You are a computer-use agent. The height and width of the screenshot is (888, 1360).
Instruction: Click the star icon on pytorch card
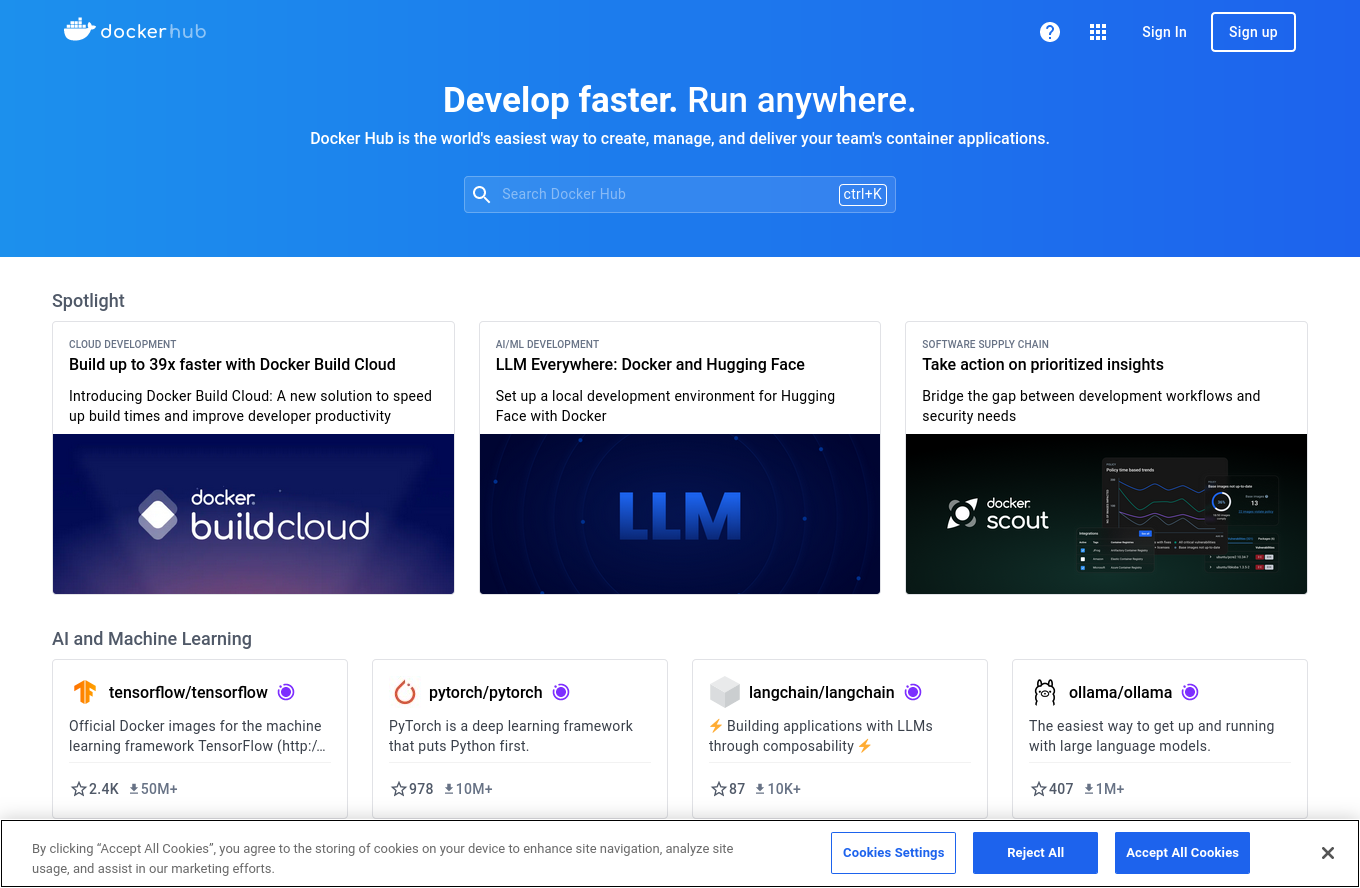click(399, 789)
